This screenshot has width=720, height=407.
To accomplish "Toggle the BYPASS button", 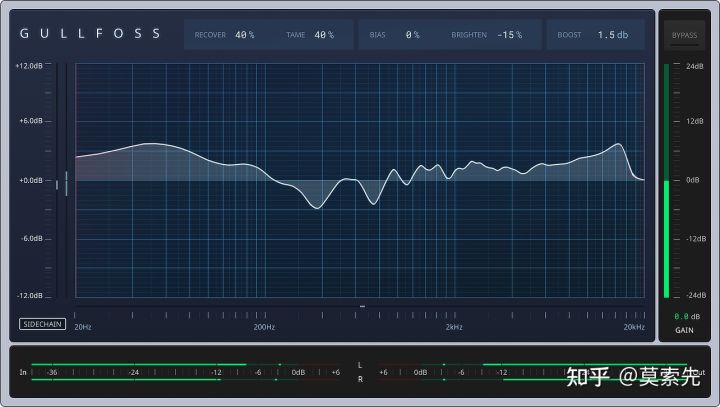I will 684,35.
